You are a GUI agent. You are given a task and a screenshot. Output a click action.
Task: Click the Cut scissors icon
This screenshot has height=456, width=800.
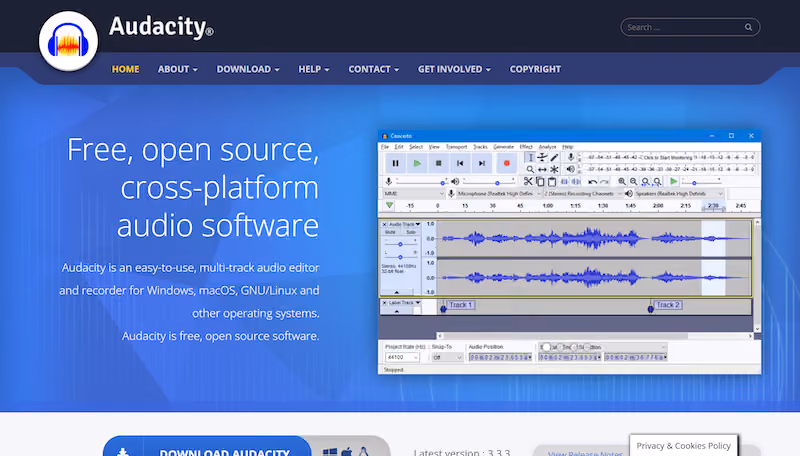click(528, 181)
